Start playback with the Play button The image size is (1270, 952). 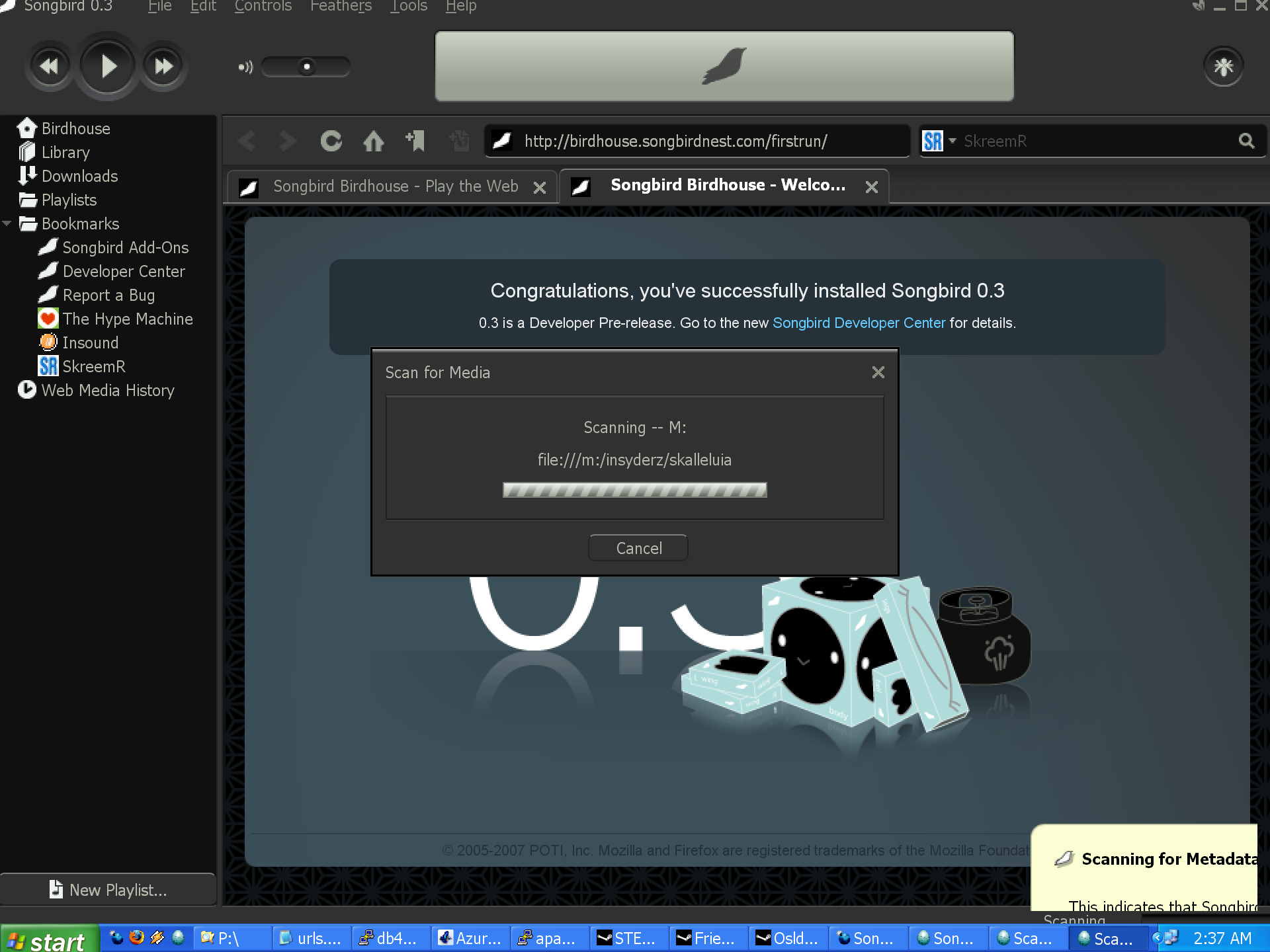click(107, 66)
